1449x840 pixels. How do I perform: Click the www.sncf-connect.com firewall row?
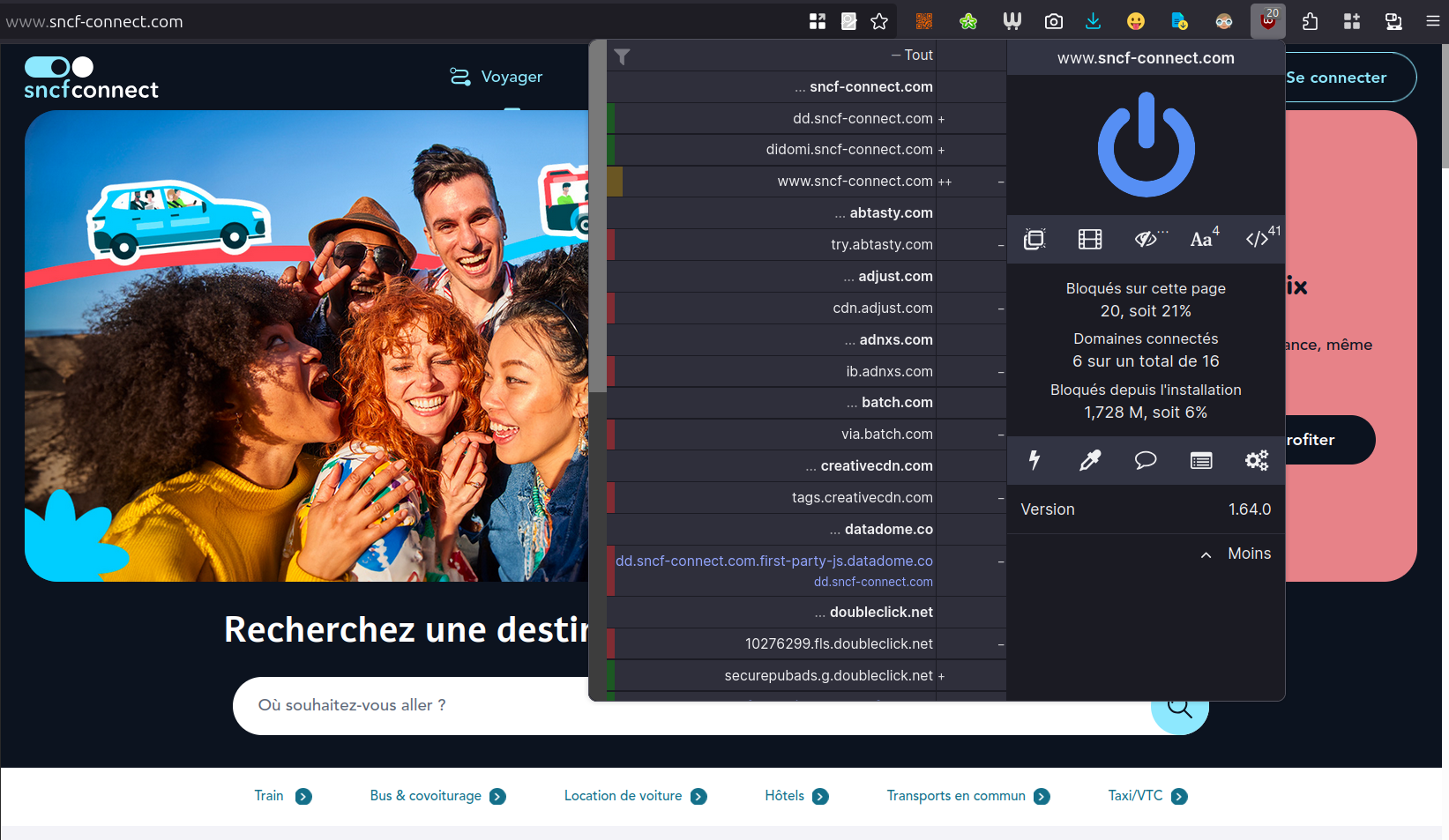click(x=806, y=182)
